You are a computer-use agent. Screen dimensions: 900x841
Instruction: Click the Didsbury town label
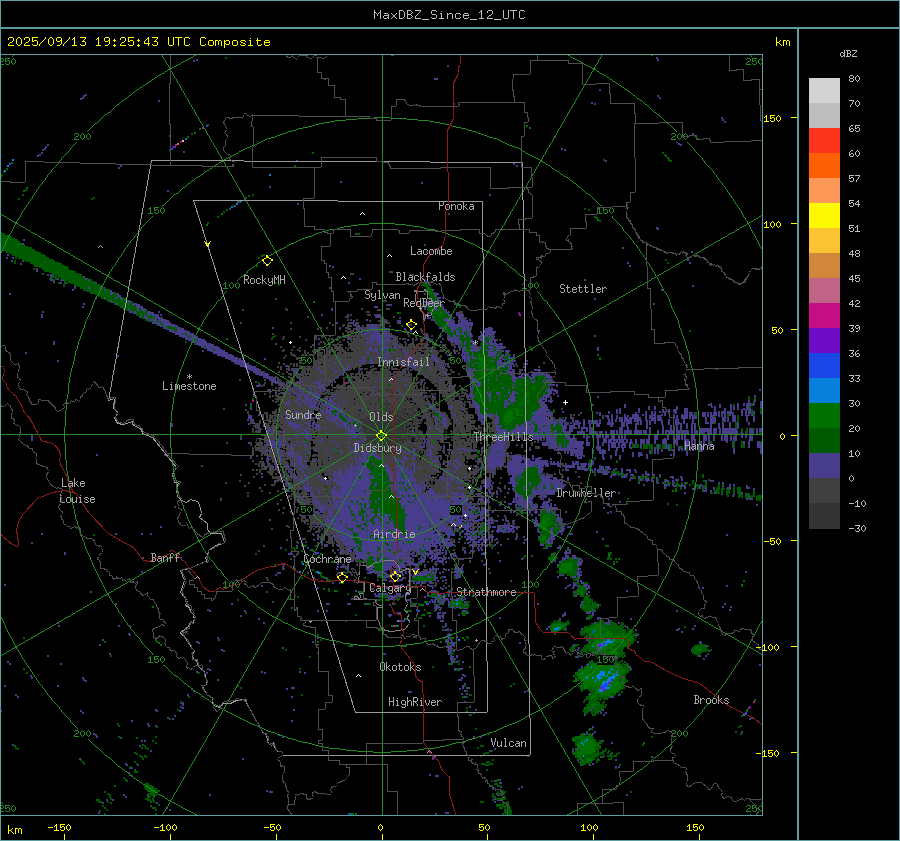[x=377, y=448]
